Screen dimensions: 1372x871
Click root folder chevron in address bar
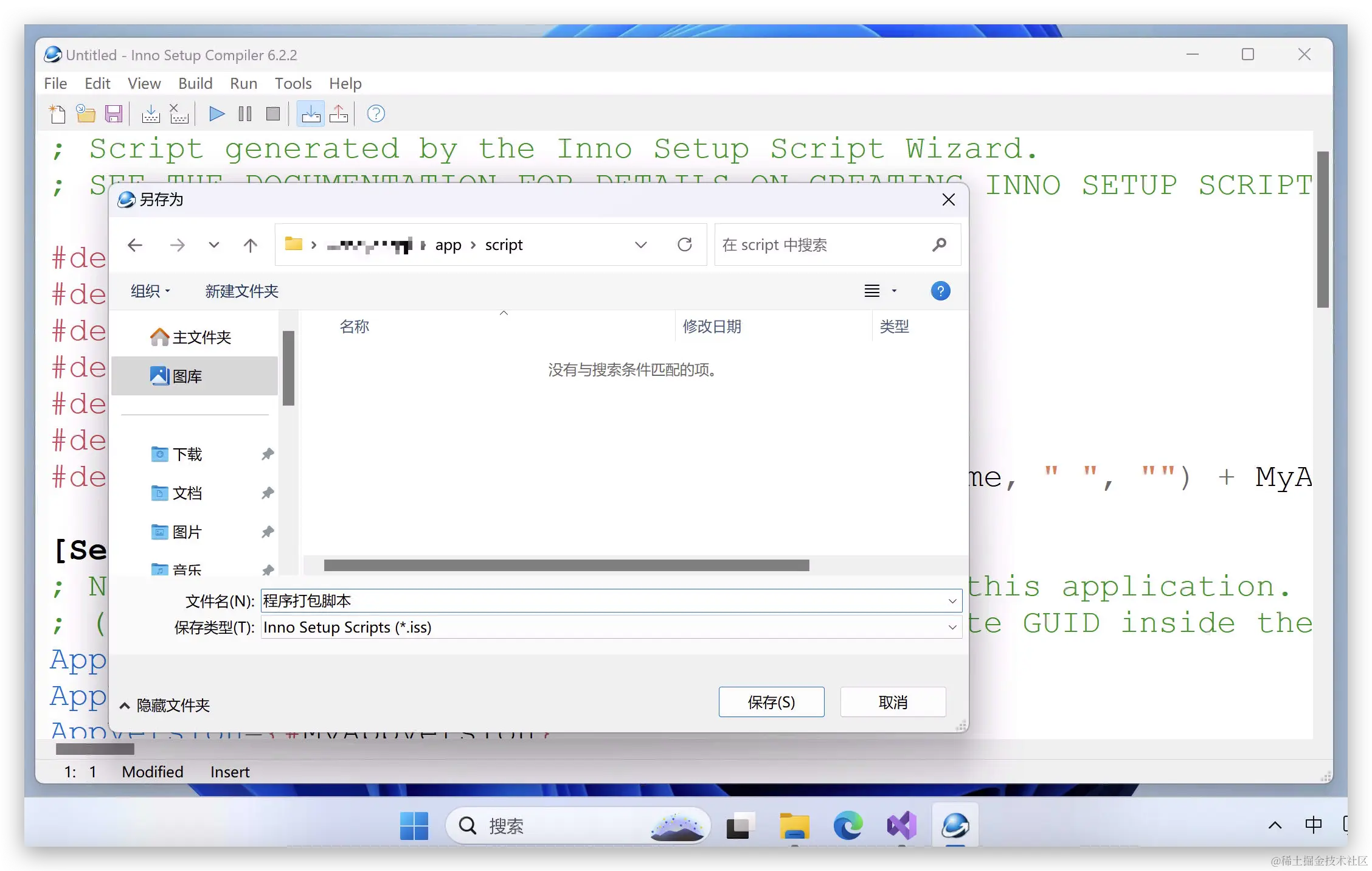[x=314, y=245]
